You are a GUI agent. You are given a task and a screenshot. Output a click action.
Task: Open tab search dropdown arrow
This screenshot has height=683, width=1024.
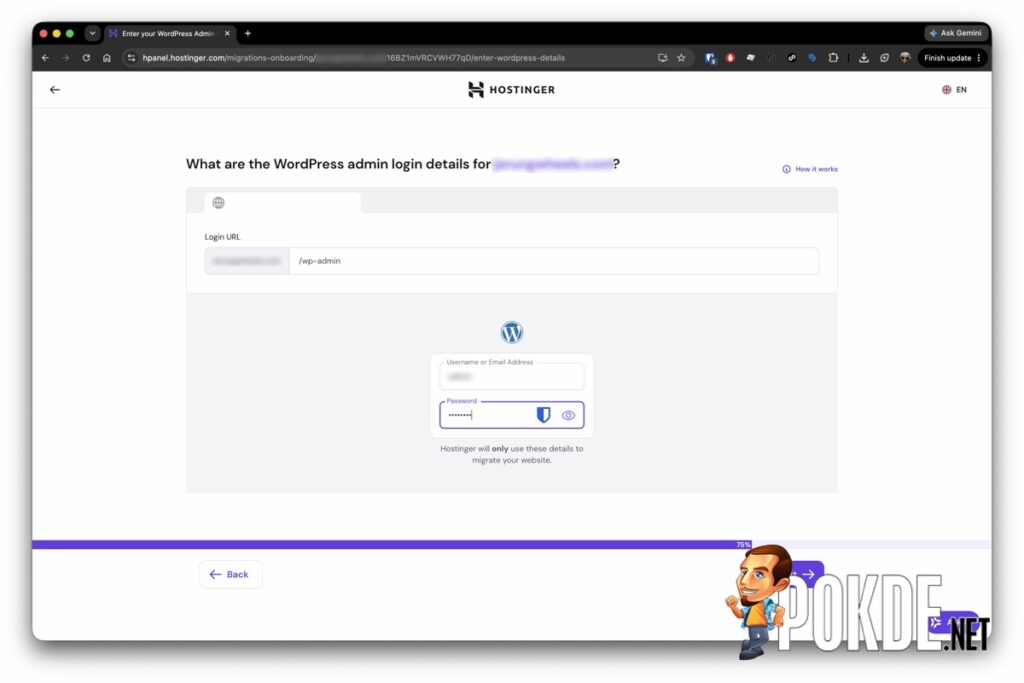click(92, 33)
